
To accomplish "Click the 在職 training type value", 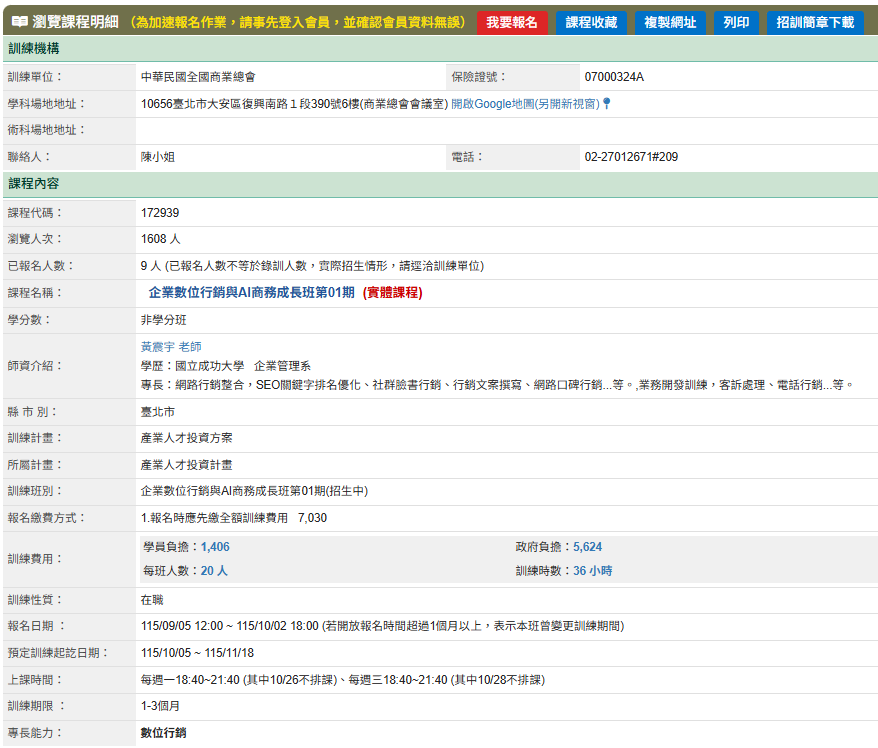I will pyautogui.click(x=152, y=600).
